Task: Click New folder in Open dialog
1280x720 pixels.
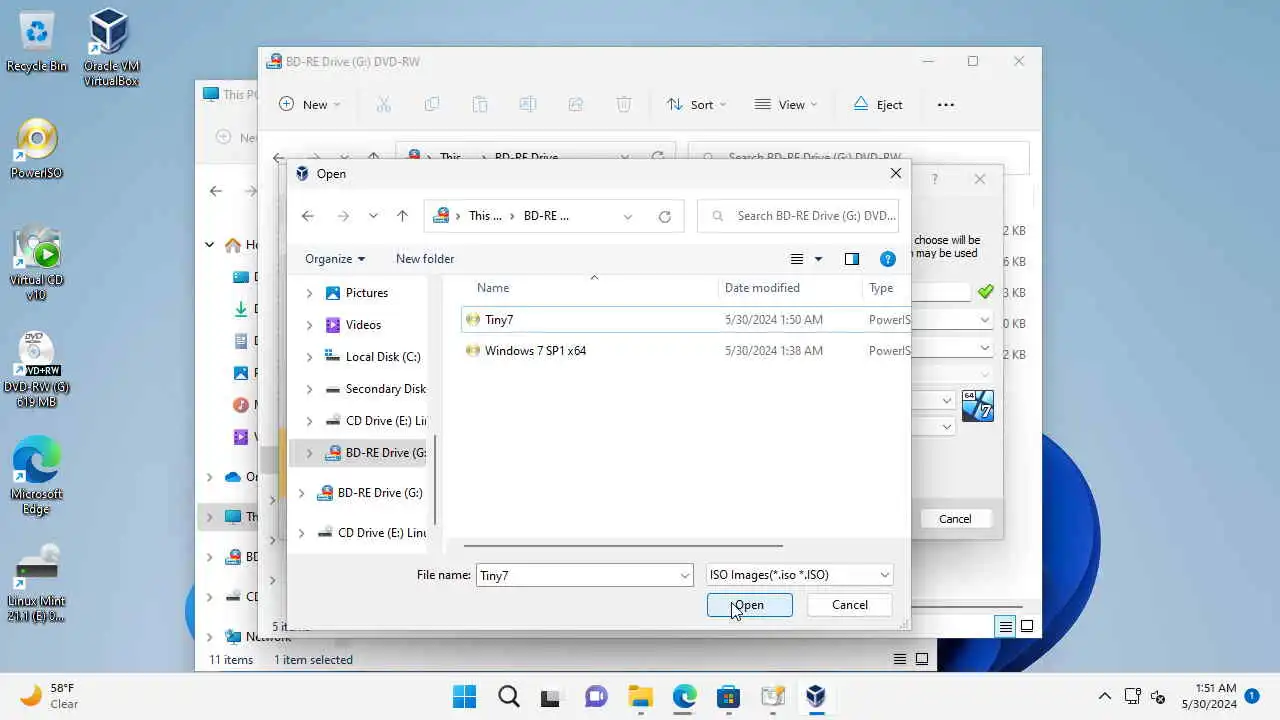Action: click(x=425, y=259)
